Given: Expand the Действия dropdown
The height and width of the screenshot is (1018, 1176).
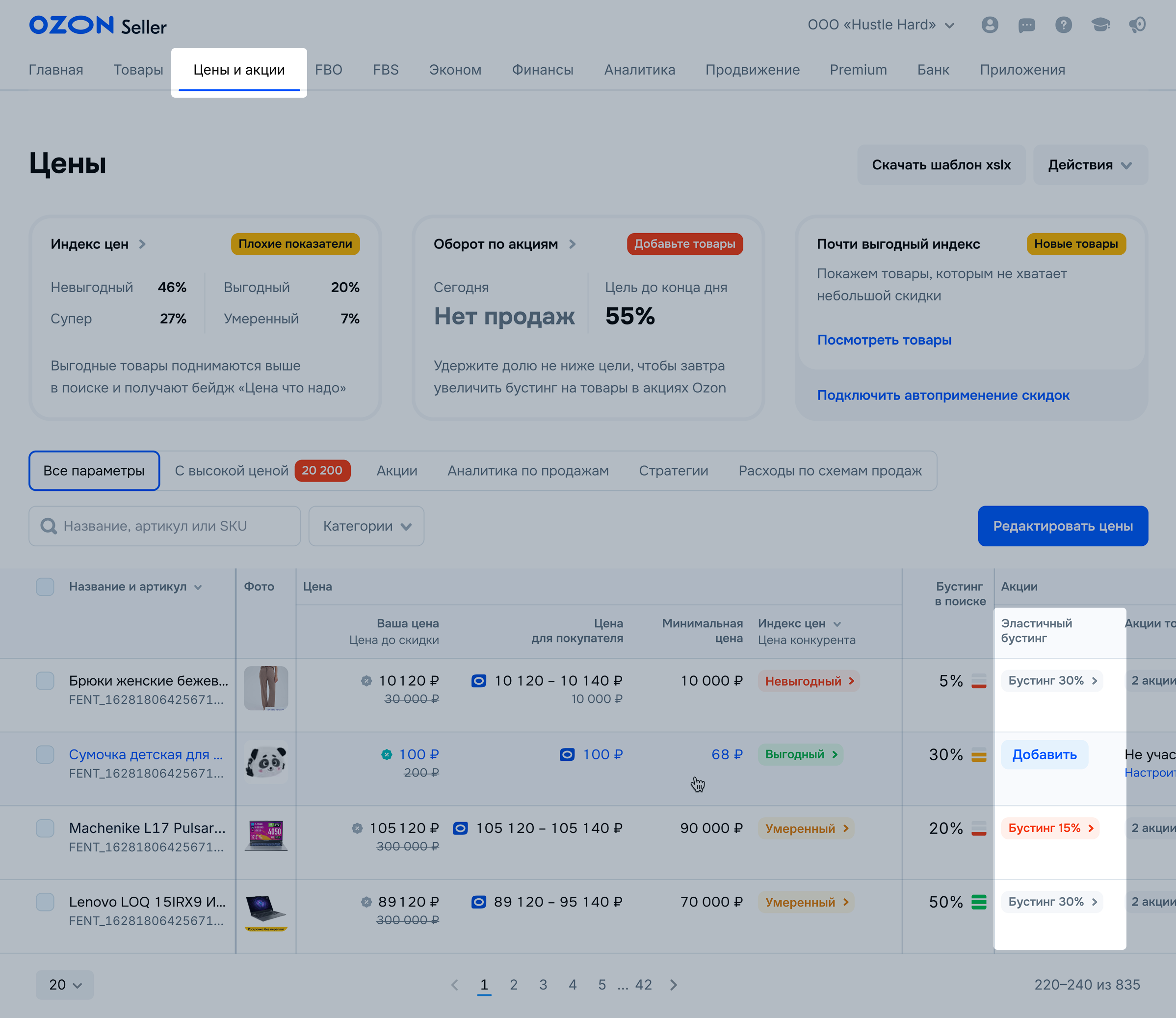Looking at the screenshot, I should [x=1090, y=165].
